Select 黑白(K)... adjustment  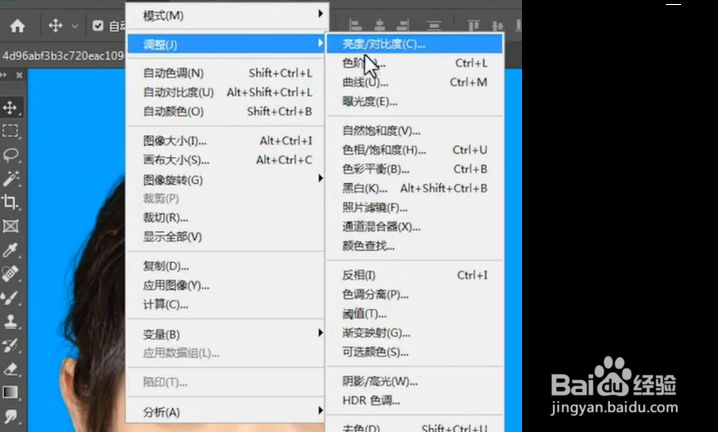coord(414,189)
